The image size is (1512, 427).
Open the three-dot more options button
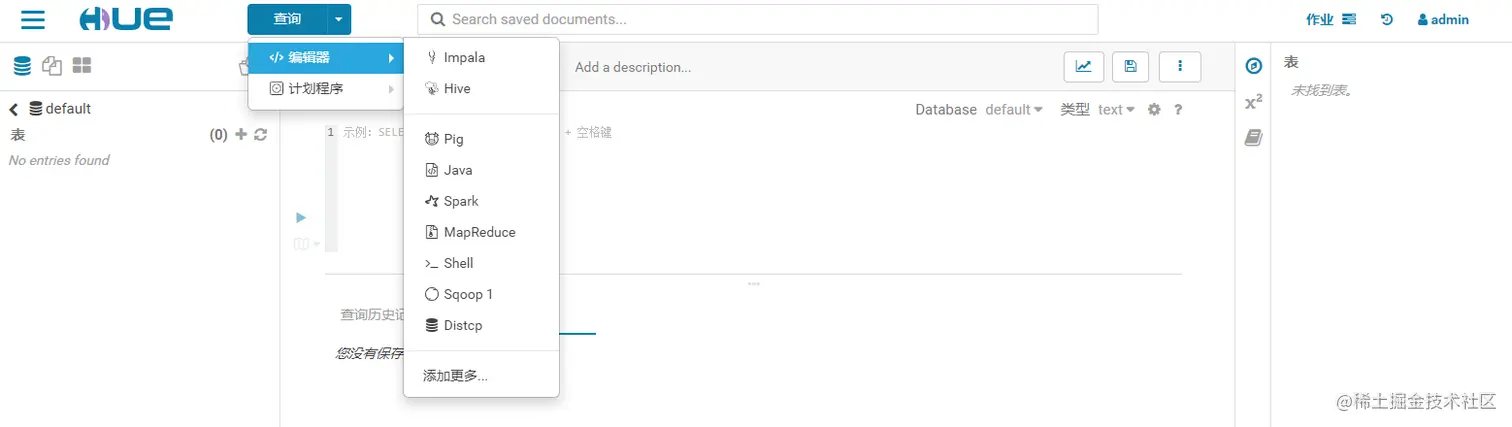click(1180, 66)
